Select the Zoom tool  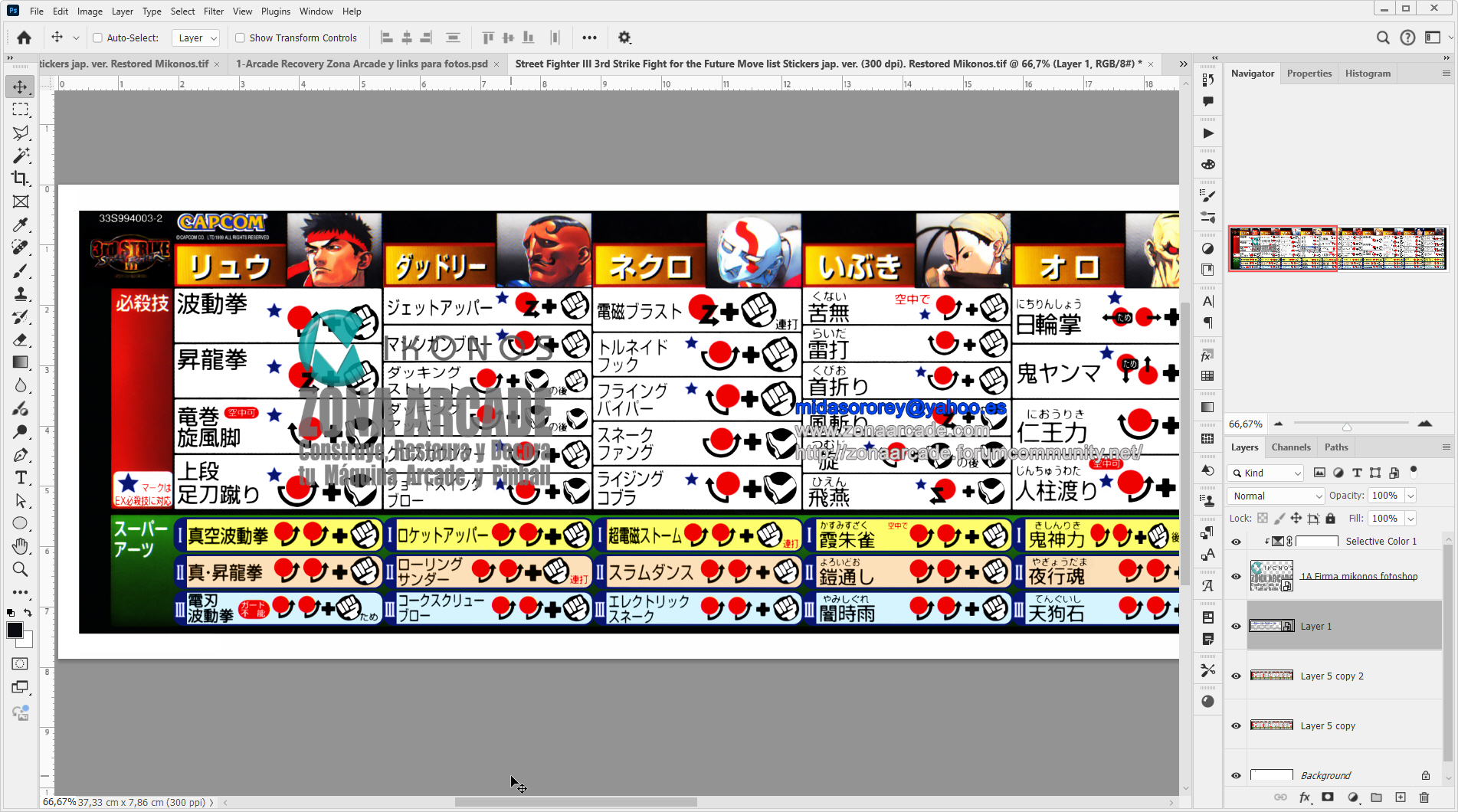21,569
